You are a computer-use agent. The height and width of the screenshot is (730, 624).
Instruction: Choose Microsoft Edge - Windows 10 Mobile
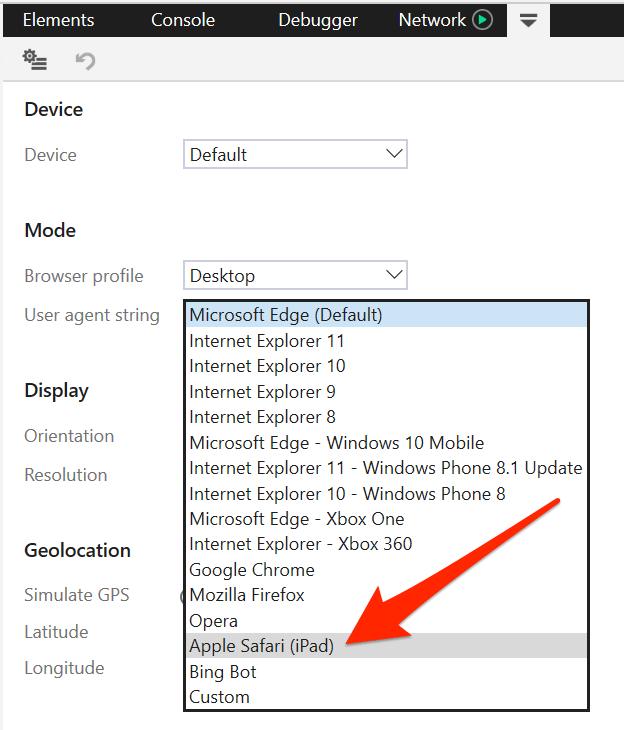tap(337, 443)
